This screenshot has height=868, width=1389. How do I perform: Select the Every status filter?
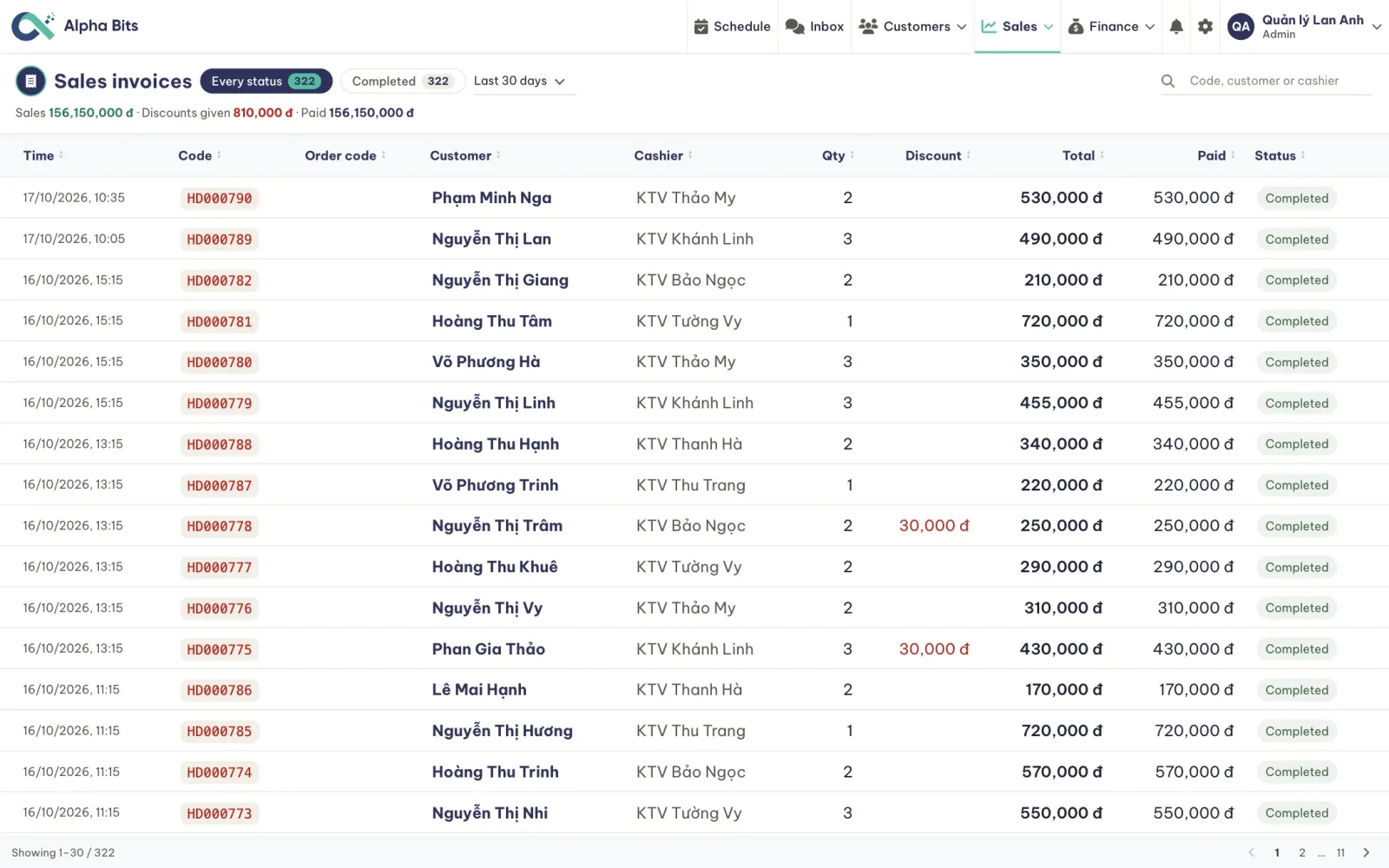tap(267, 81)
